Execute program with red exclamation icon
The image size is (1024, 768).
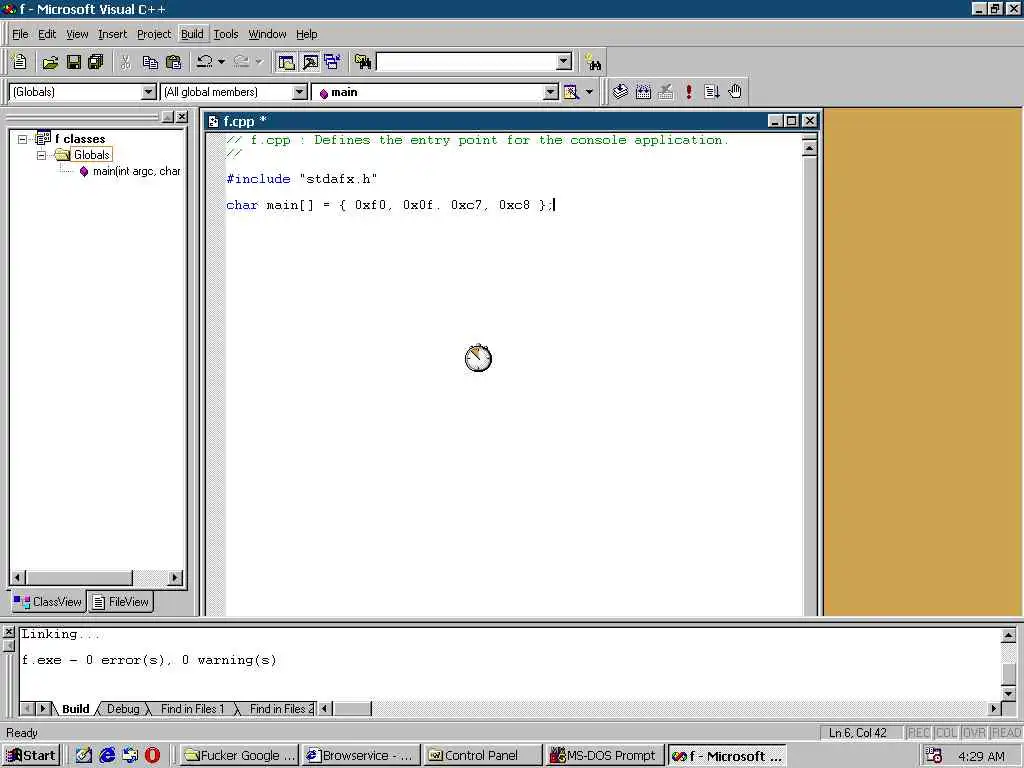(x=689, y=92)
